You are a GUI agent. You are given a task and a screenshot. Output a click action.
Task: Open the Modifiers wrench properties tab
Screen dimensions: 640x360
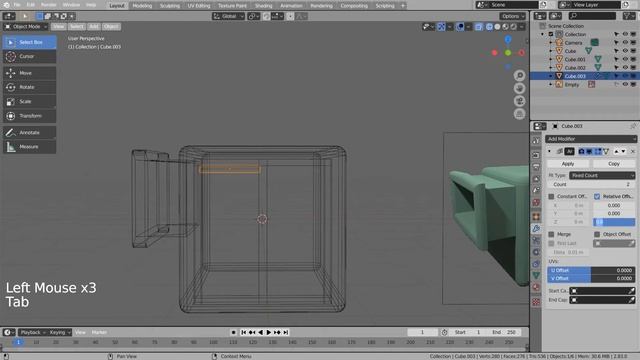[536, 229]
